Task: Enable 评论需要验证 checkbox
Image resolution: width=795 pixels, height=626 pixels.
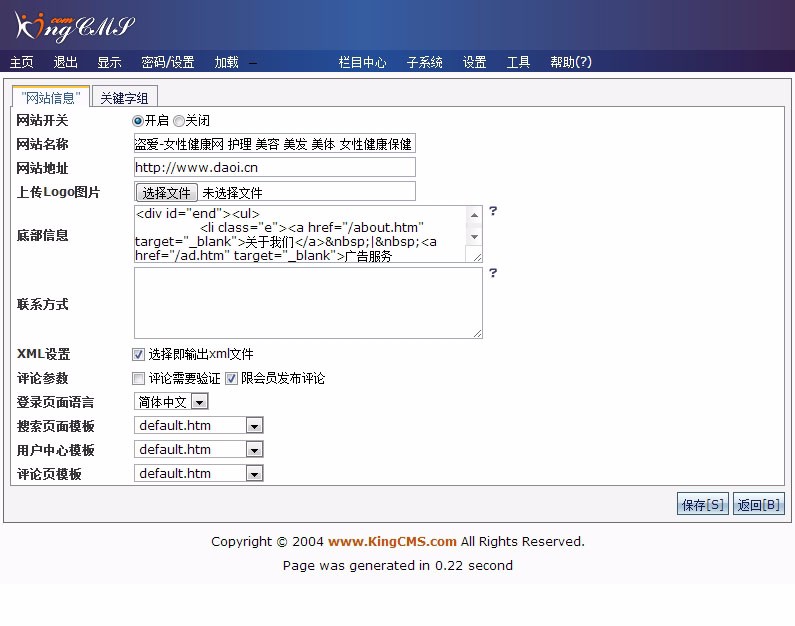Action: pyautogui.click(x=138, y=378)
